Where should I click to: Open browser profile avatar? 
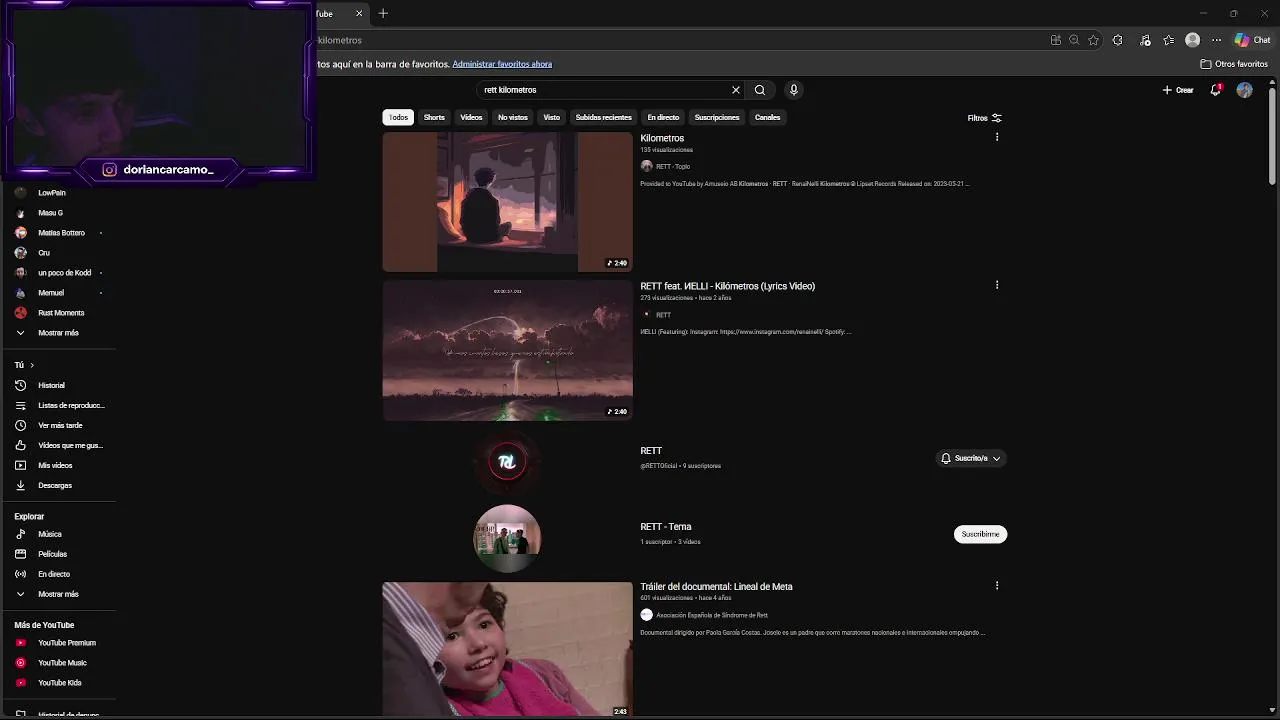click(1192, 40)
